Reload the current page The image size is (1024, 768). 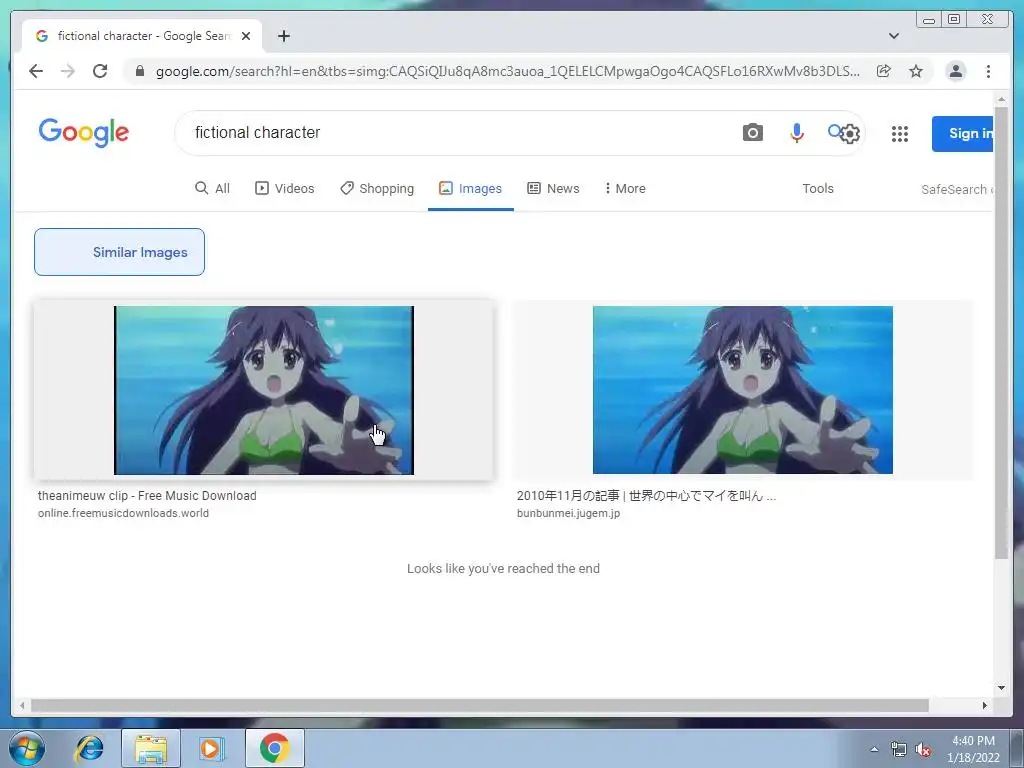[100, 71]
